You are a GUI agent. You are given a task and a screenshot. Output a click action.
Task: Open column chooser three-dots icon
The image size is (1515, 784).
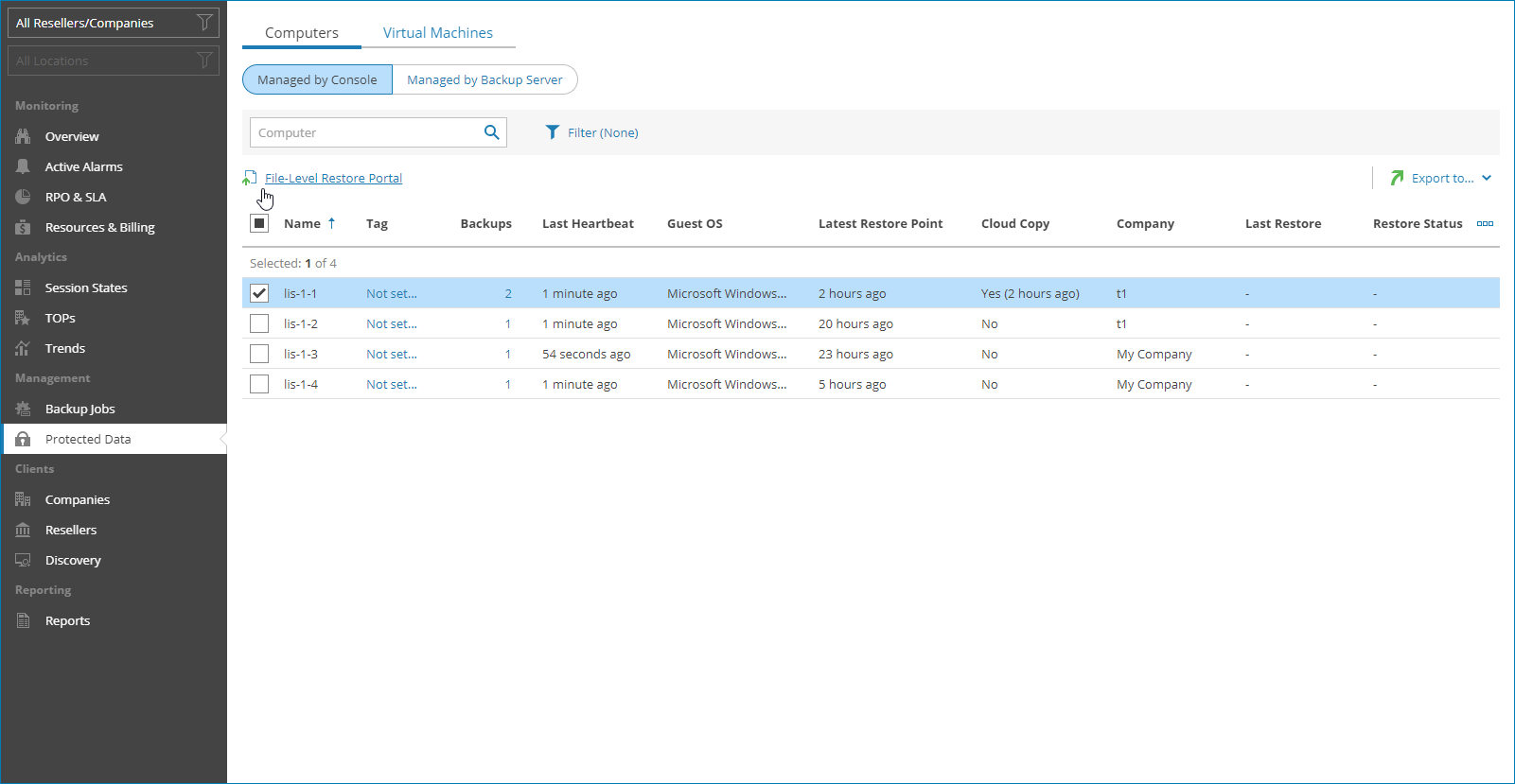[1485, 224]
